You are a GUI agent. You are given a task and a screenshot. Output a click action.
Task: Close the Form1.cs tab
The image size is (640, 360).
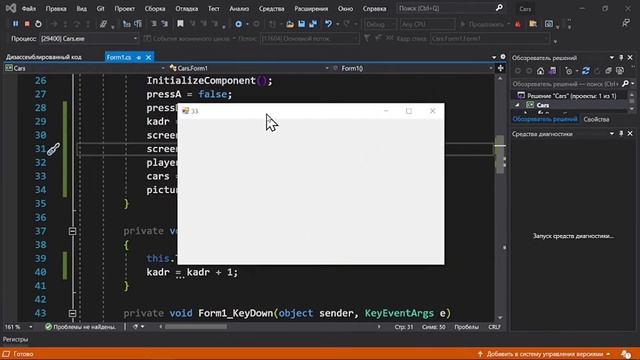[x=149, y=58]
